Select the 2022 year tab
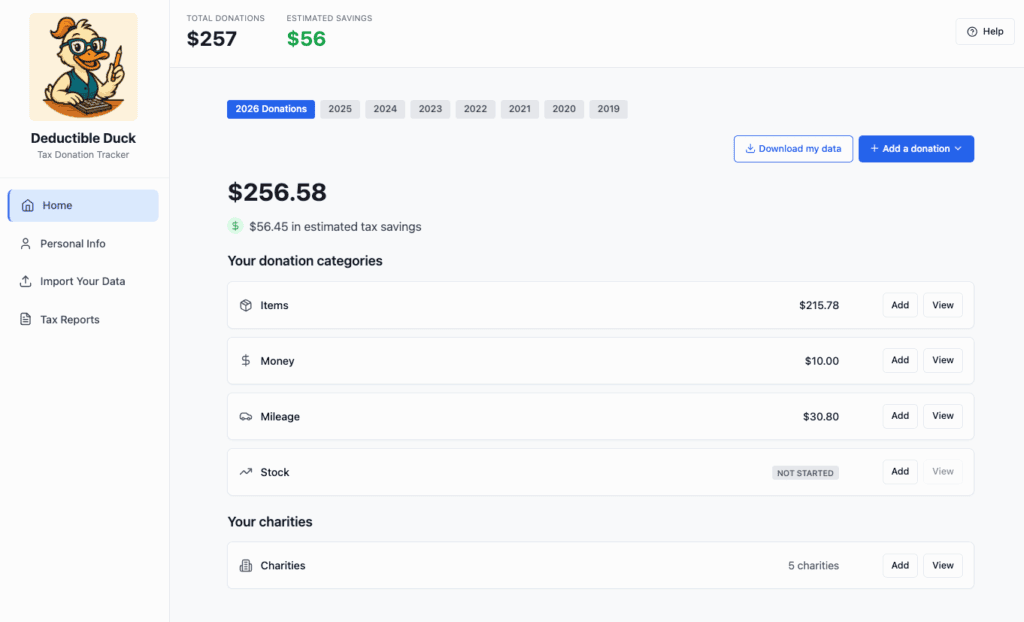This screenshot has height=622, width=1024. [475, 109]
